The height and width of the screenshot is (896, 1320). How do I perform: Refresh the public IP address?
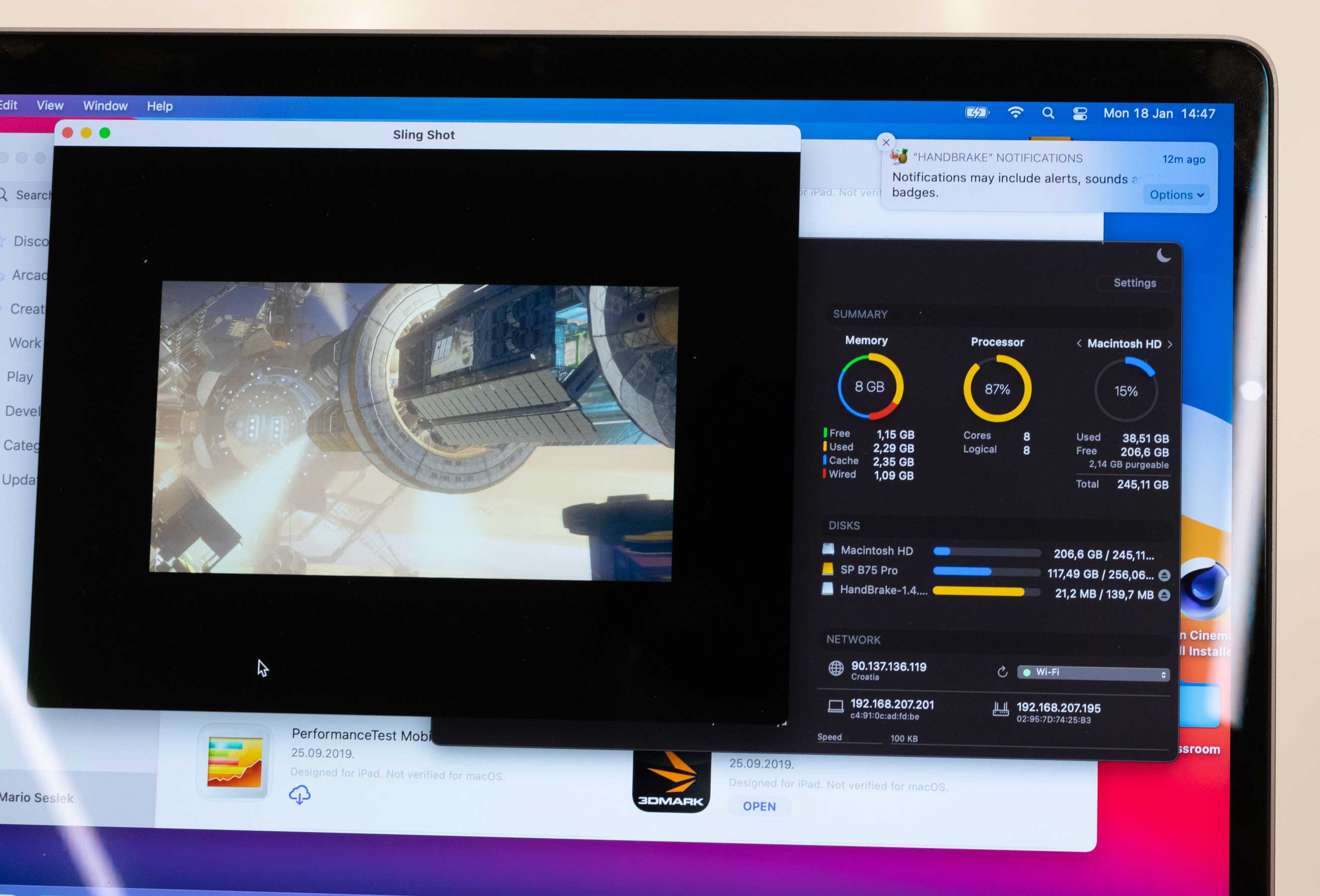click(x=1002, y=672)
